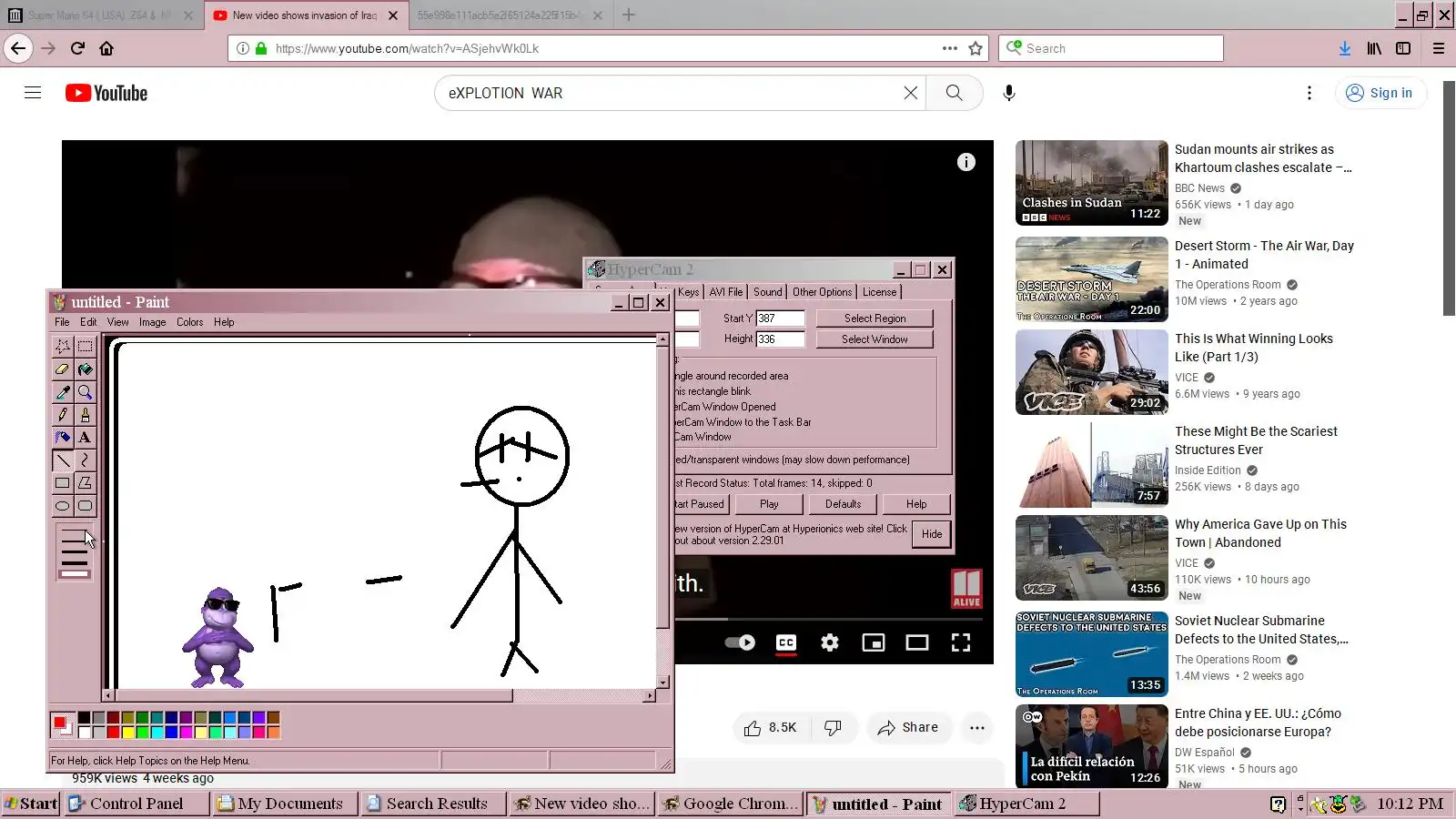
Task: Select the Polygon tool in Paint
Action: tap(85, 482)
